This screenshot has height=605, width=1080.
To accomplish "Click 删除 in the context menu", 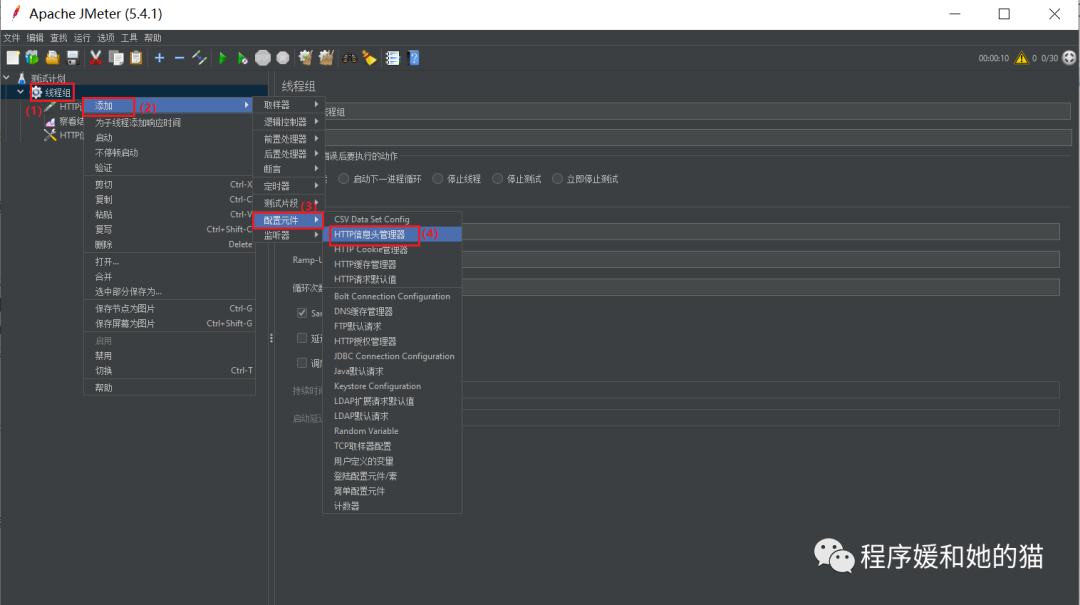I will coord(169,245).
